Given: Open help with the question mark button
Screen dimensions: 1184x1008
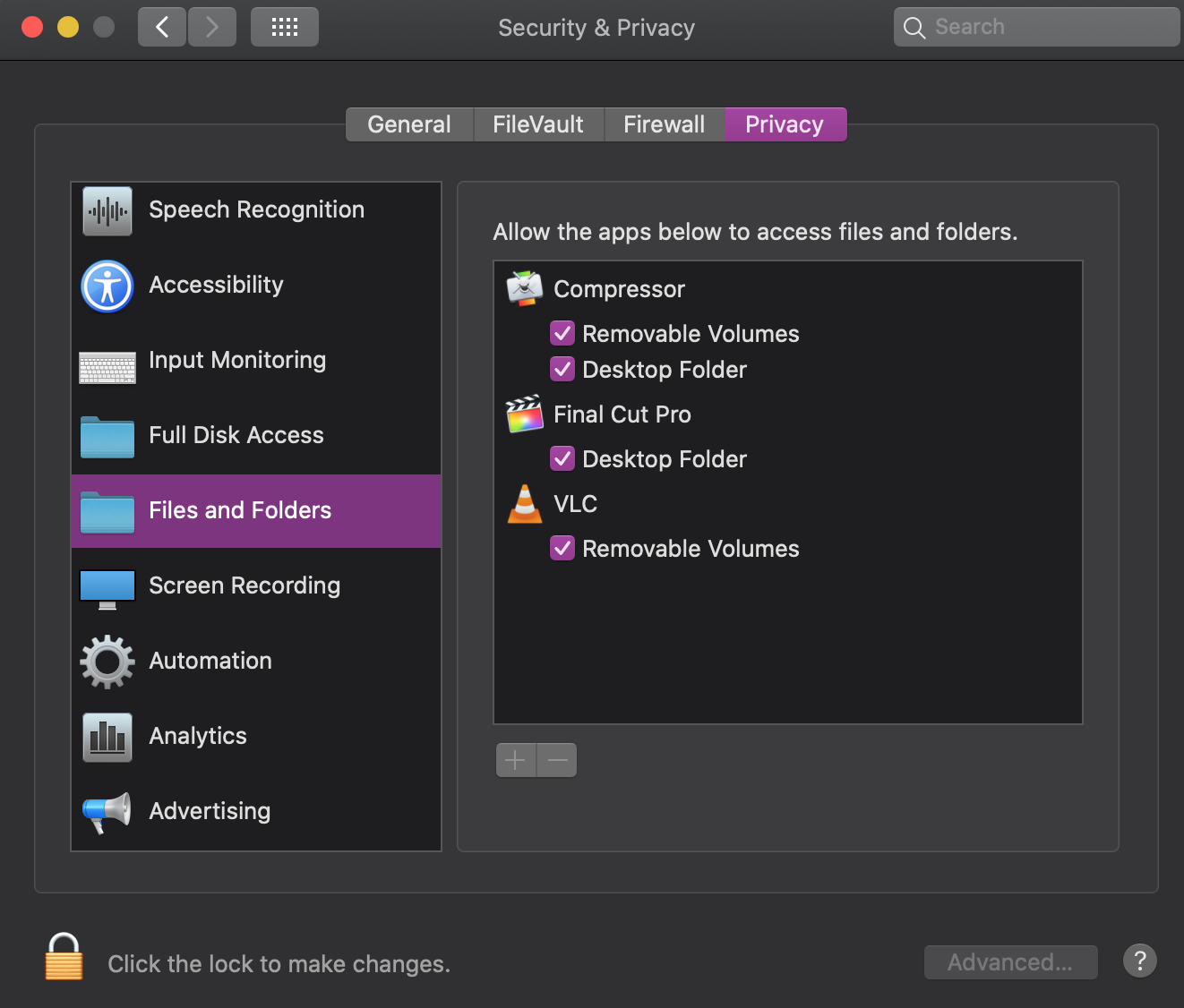Looking at the screenshot, I should coord(1140,961).
